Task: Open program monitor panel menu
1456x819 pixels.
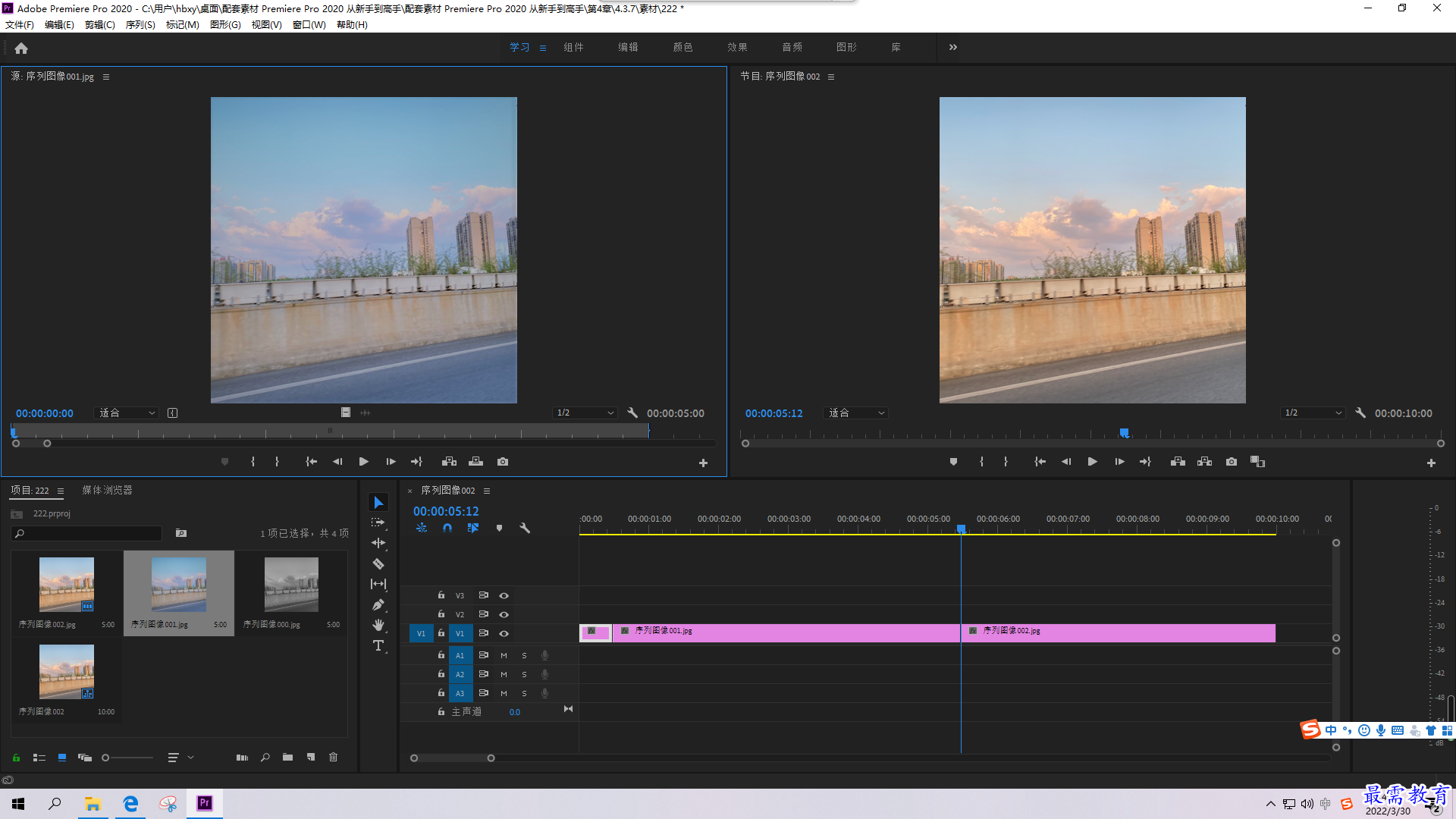Action: point(831,77)
